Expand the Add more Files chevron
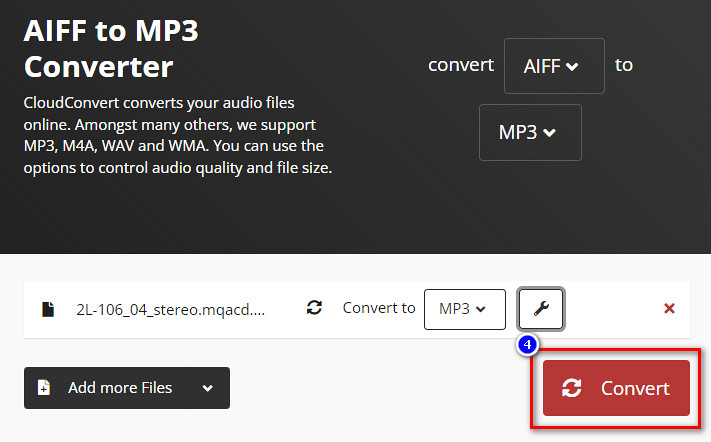 tap(208, 388)
